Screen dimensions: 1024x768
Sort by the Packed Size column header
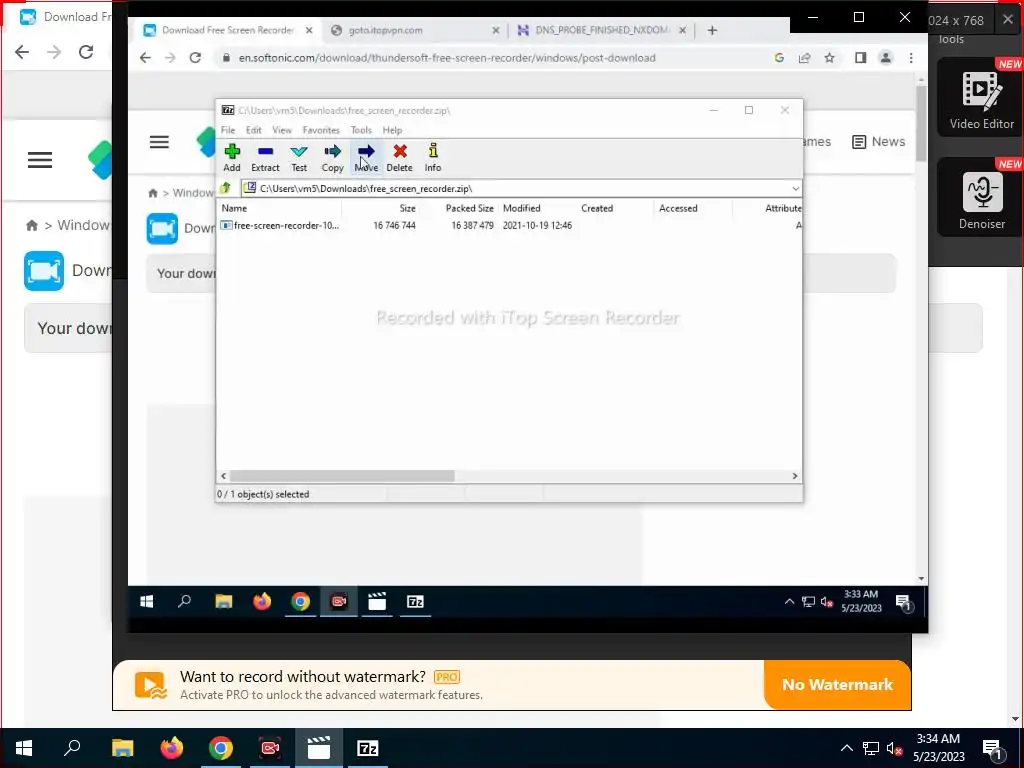click(x=470, y=208)
